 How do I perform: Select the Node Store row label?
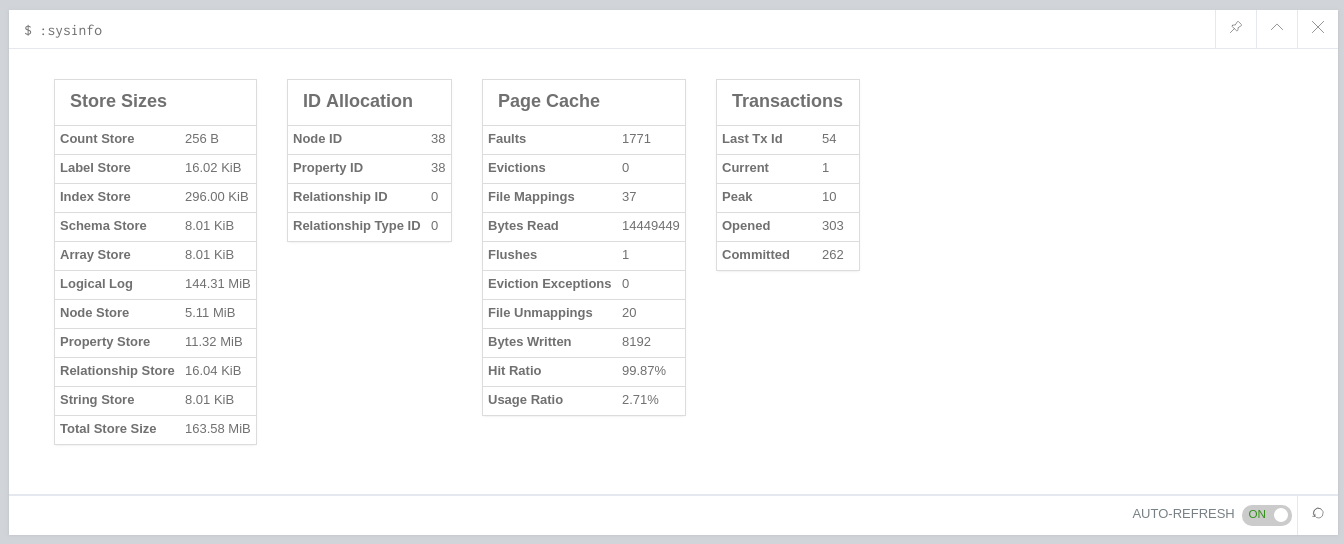94,313
